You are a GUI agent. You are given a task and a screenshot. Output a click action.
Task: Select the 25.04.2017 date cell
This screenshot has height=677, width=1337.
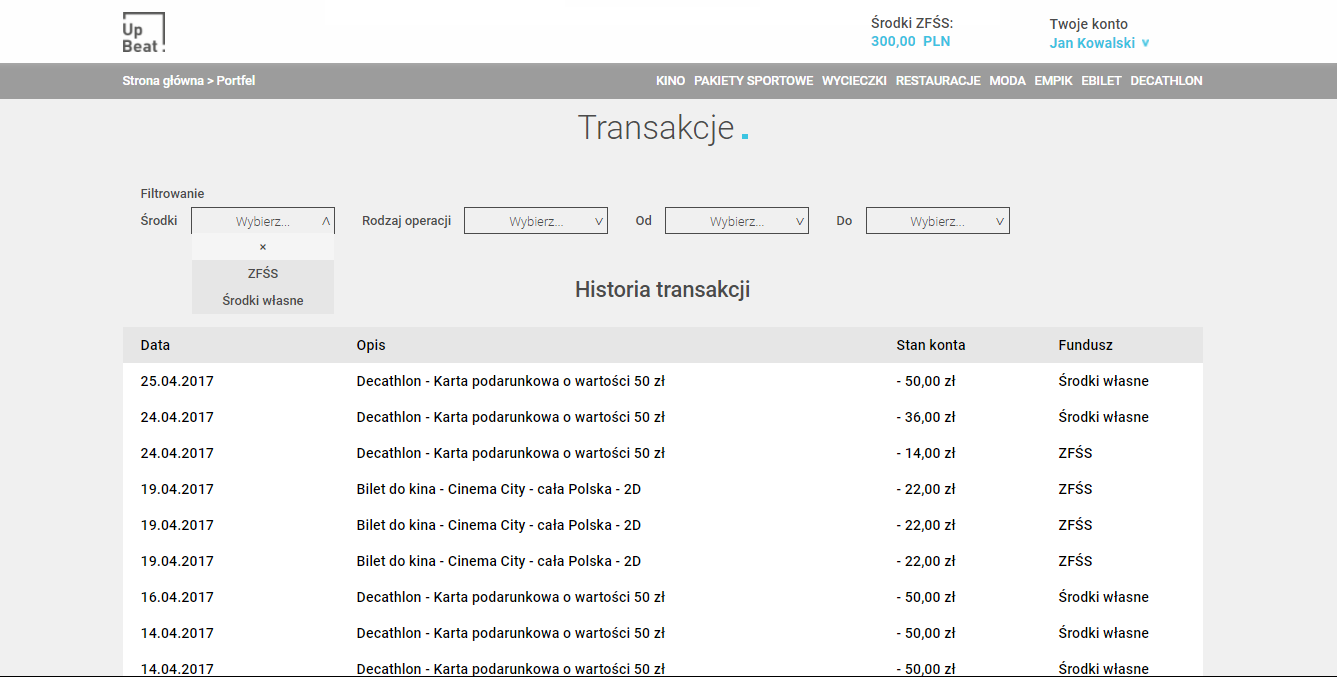coord(177,381)
